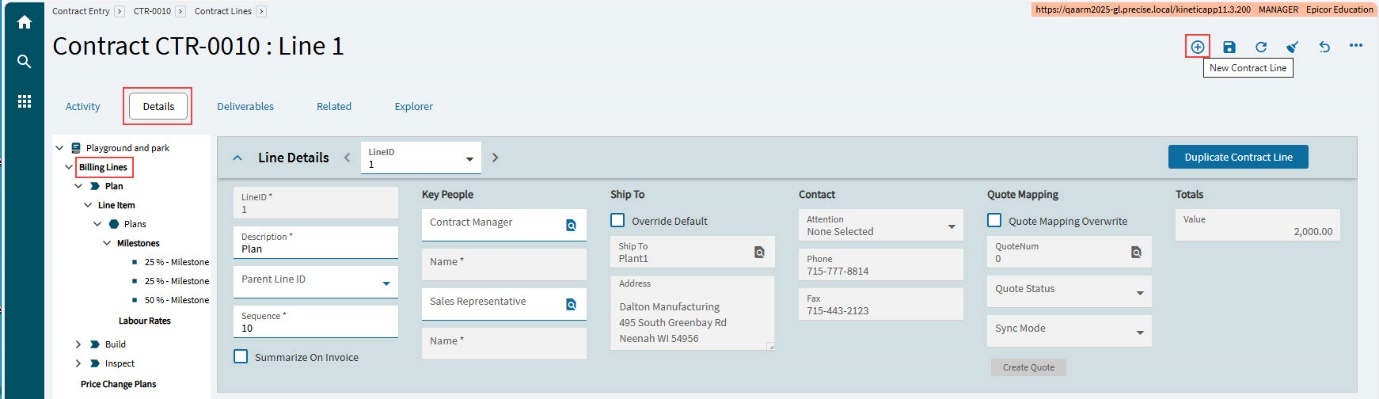The image size is (1379, 399).
Task: Click the Fax field 715-443-2123
Action: [x=881, y=304]
